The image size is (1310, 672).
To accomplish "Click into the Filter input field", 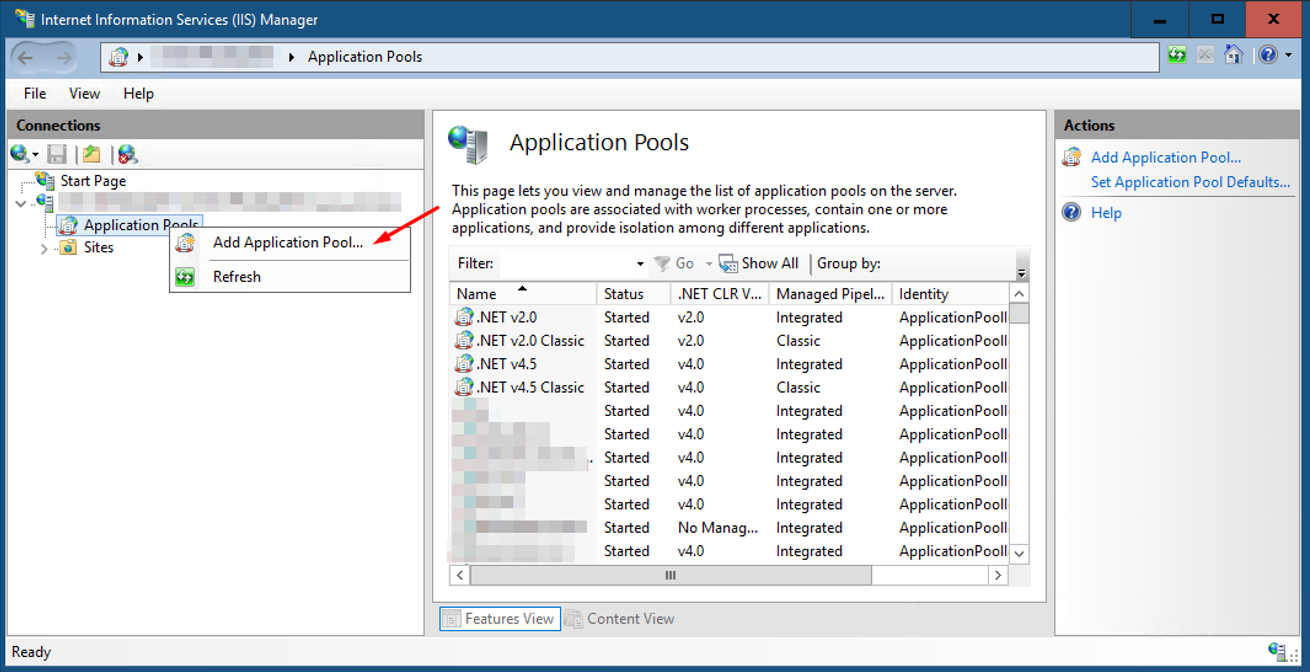I will (x=565, y=264).
